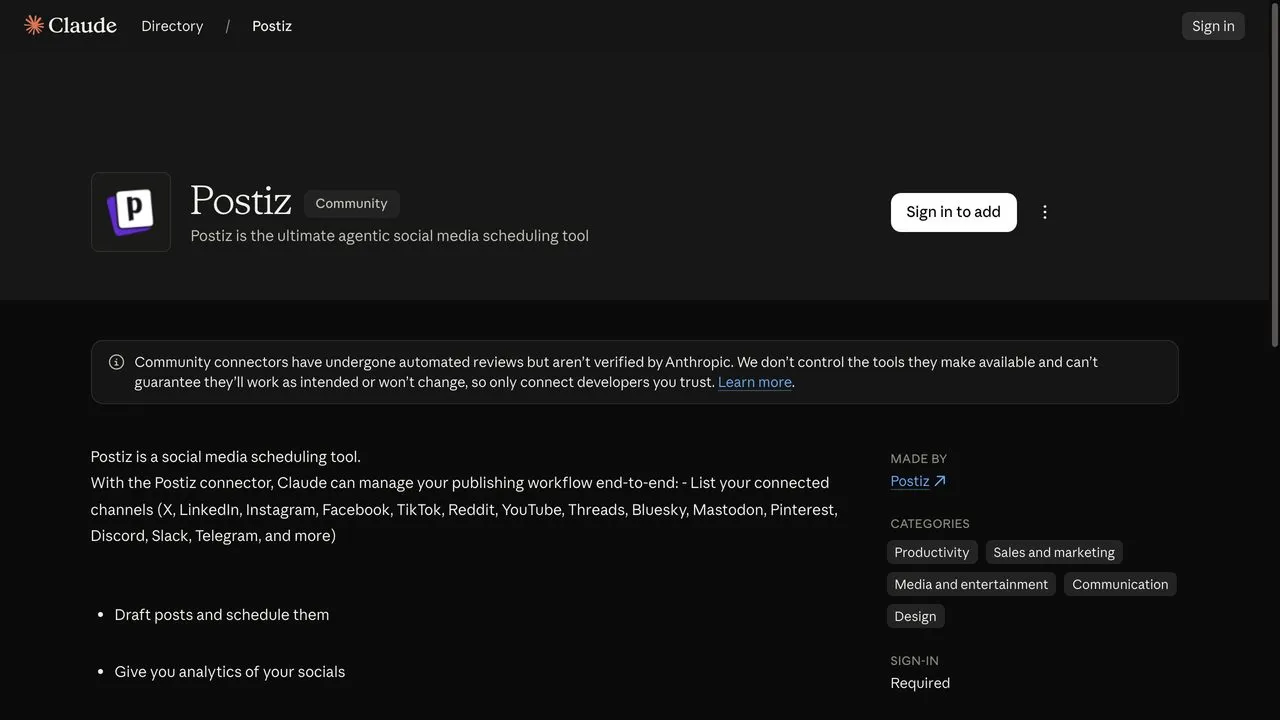This screenshot has width=1280, height=720.
Task: Open the Directory breadcrumb link
Action: pos(172,26)
